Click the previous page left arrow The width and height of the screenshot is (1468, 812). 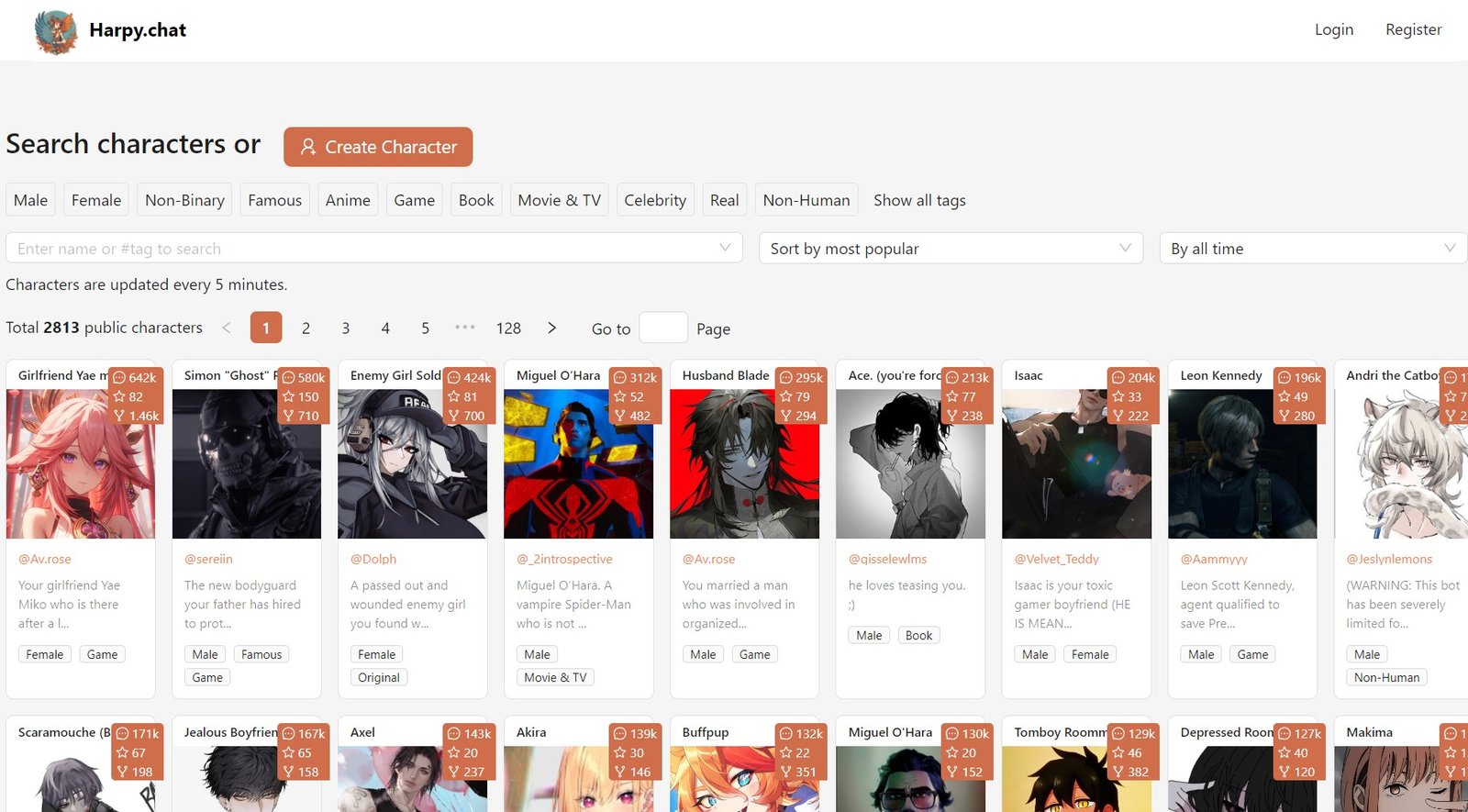227,328
